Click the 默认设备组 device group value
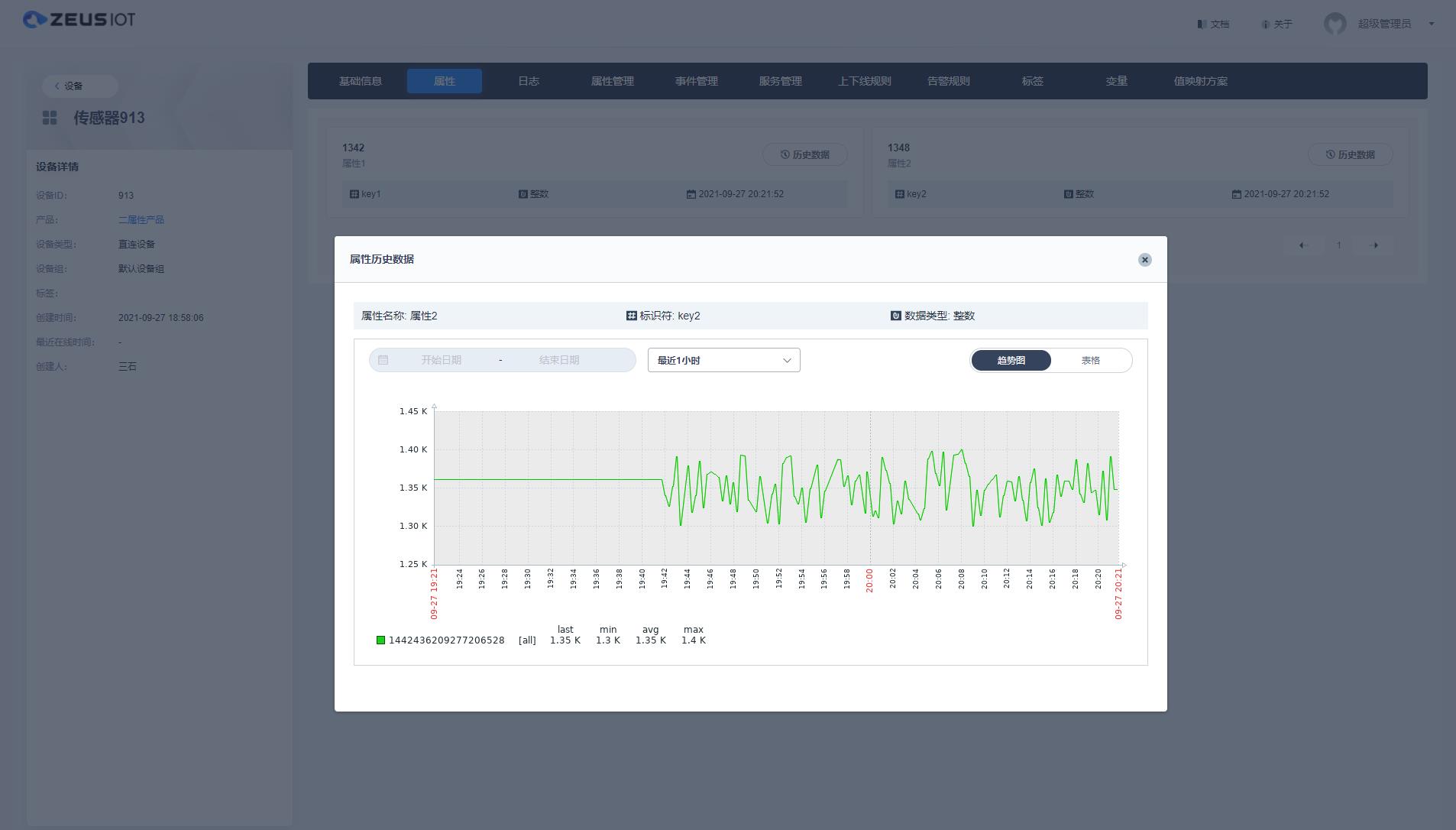The image size is (1456, 830). 141,269
